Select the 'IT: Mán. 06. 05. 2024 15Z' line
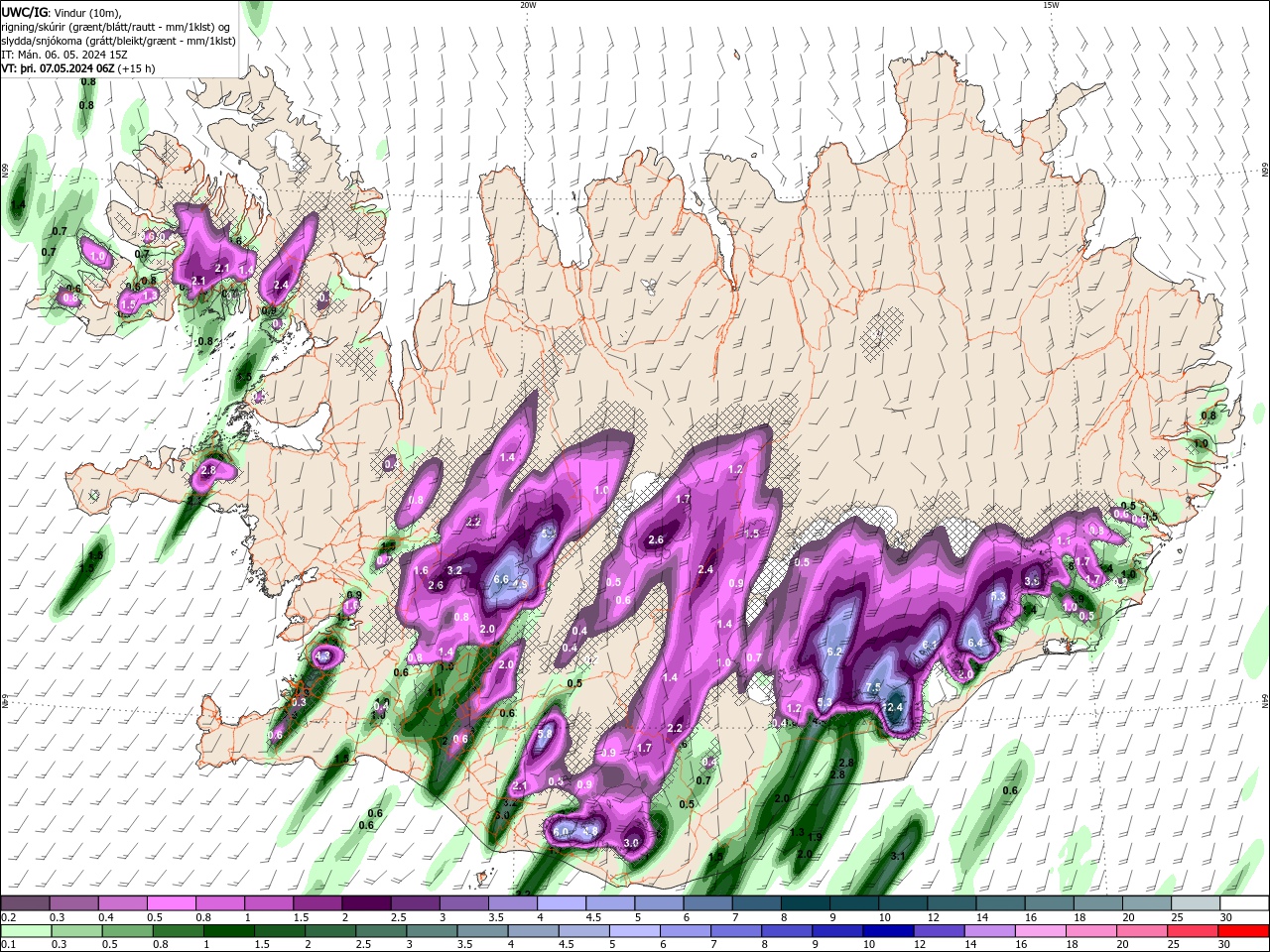This screenshot has height=952, width=1270. click(x=63, y=55)
